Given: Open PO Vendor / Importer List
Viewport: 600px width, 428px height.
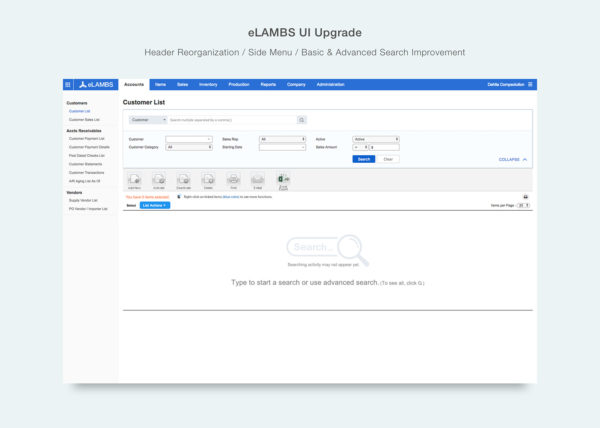Looking at the screenshot, I should (x=88, y=209).
